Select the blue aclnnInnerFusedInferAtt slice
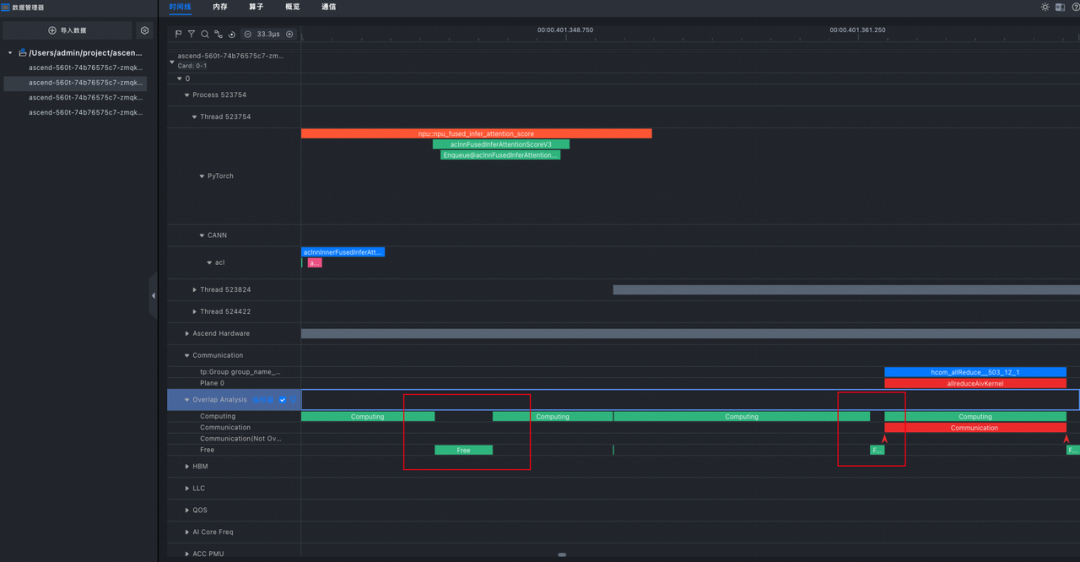 coord(342,252)
